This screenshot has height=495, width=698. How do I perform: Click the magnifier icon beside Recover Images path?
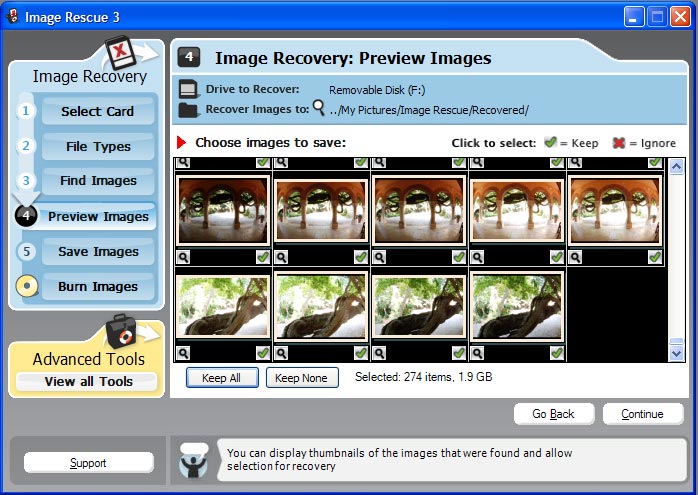319,108
